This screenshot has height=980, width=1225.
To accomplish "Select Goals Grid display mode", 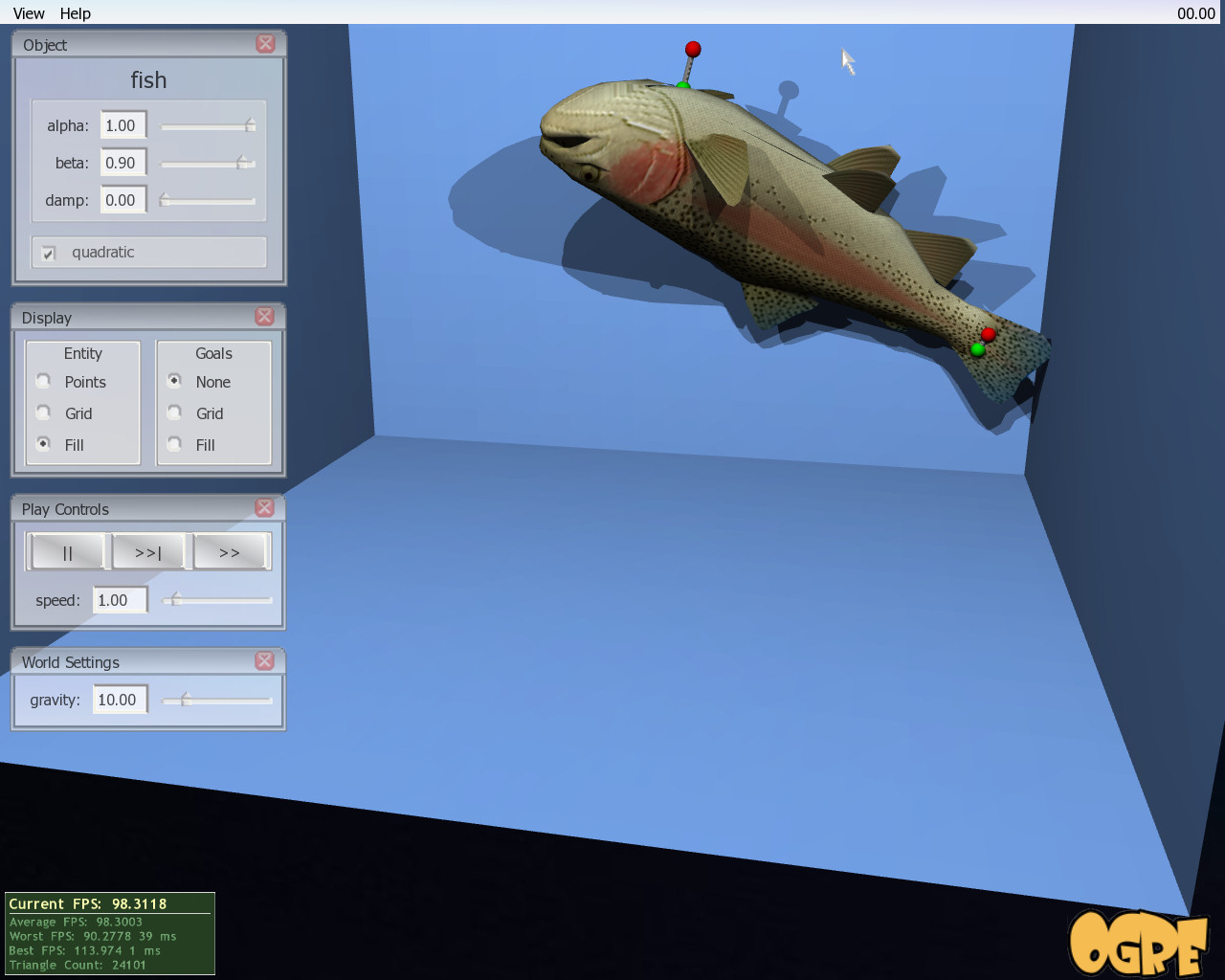I will 175,413.
